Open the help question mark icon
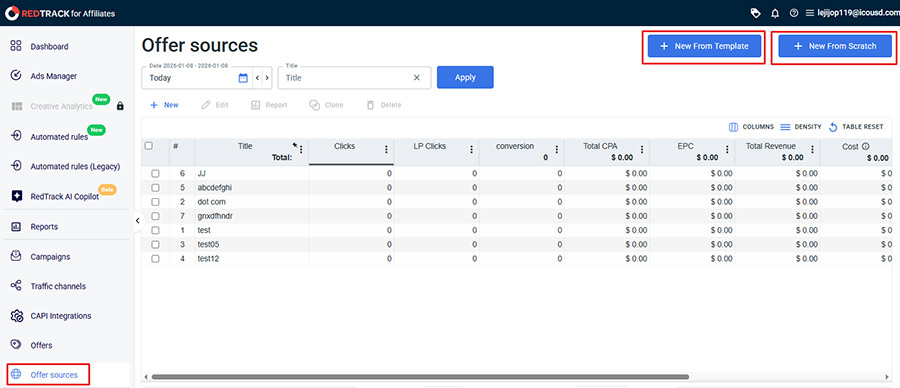This screenshot has width=900, height=388. pyautogui.click(x=794, y=13)
